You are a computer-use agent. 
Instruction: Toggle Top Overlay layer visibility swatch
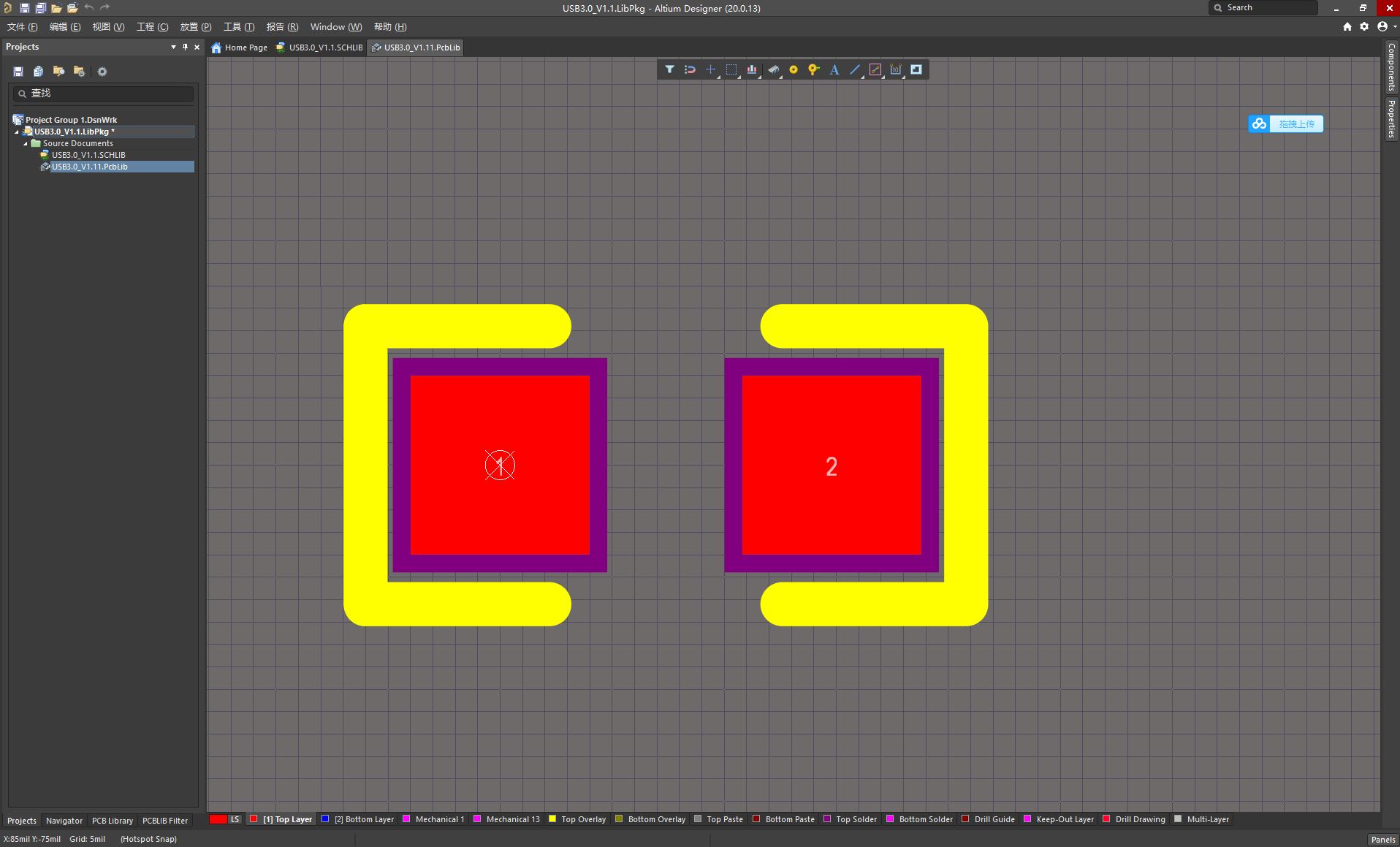[x=552, y=819]
